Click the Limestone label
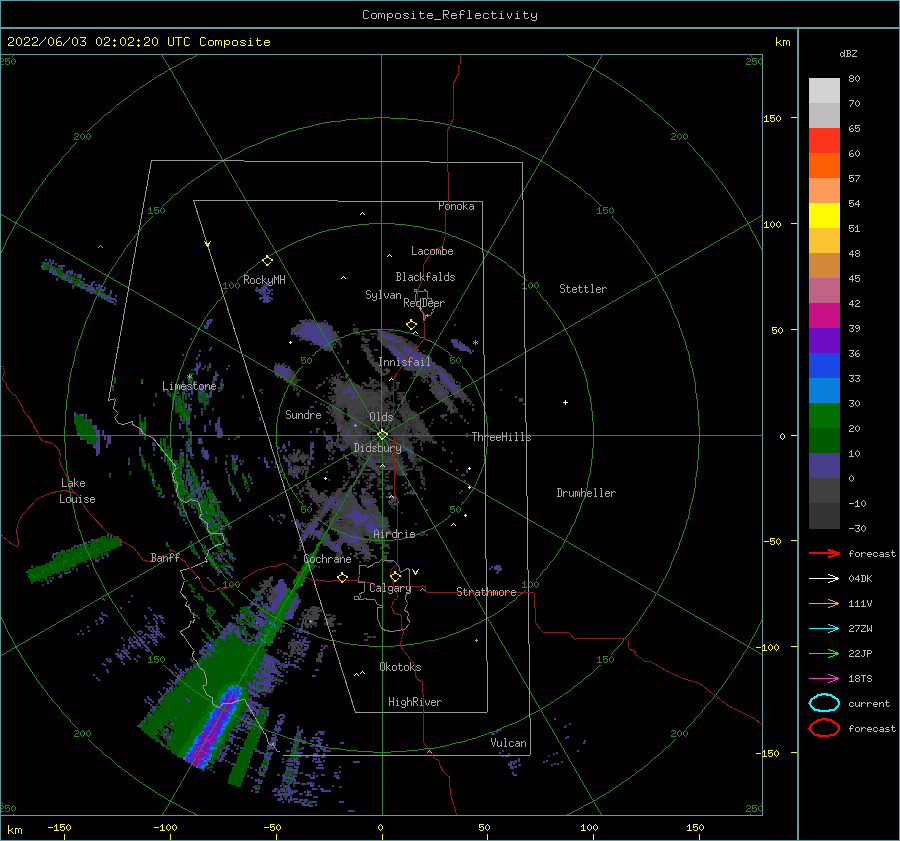900x841 pixels. tap(189, 386)
